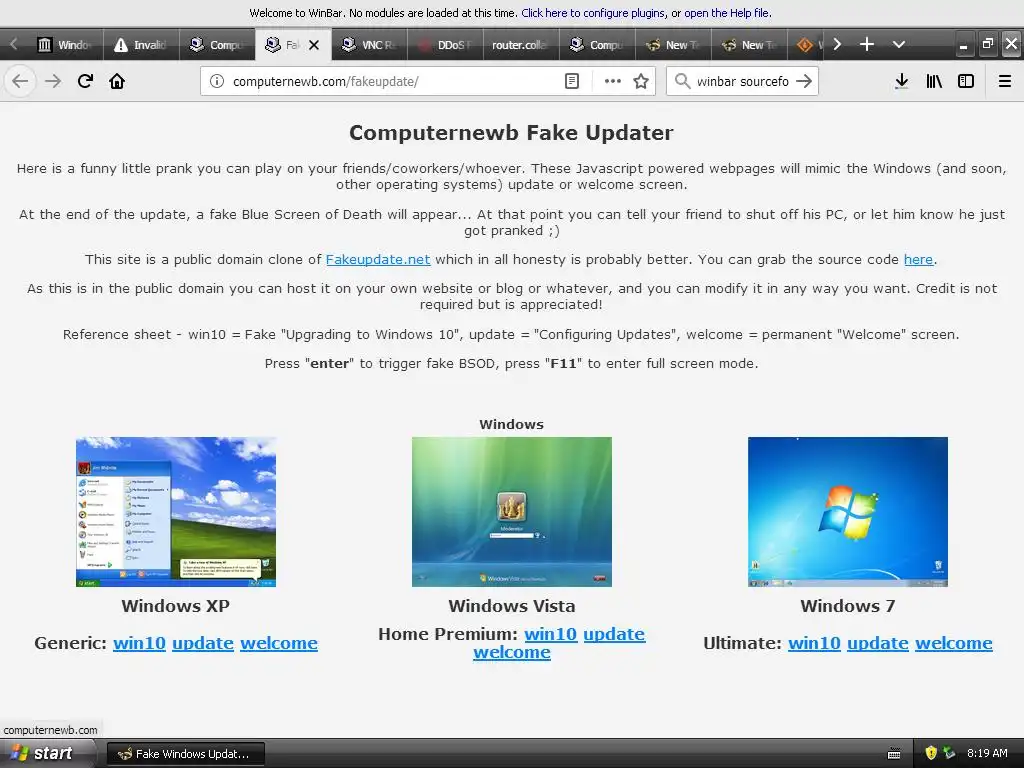
Task: Click the Windows 7 caption text
Action: (x=848, y=606)
